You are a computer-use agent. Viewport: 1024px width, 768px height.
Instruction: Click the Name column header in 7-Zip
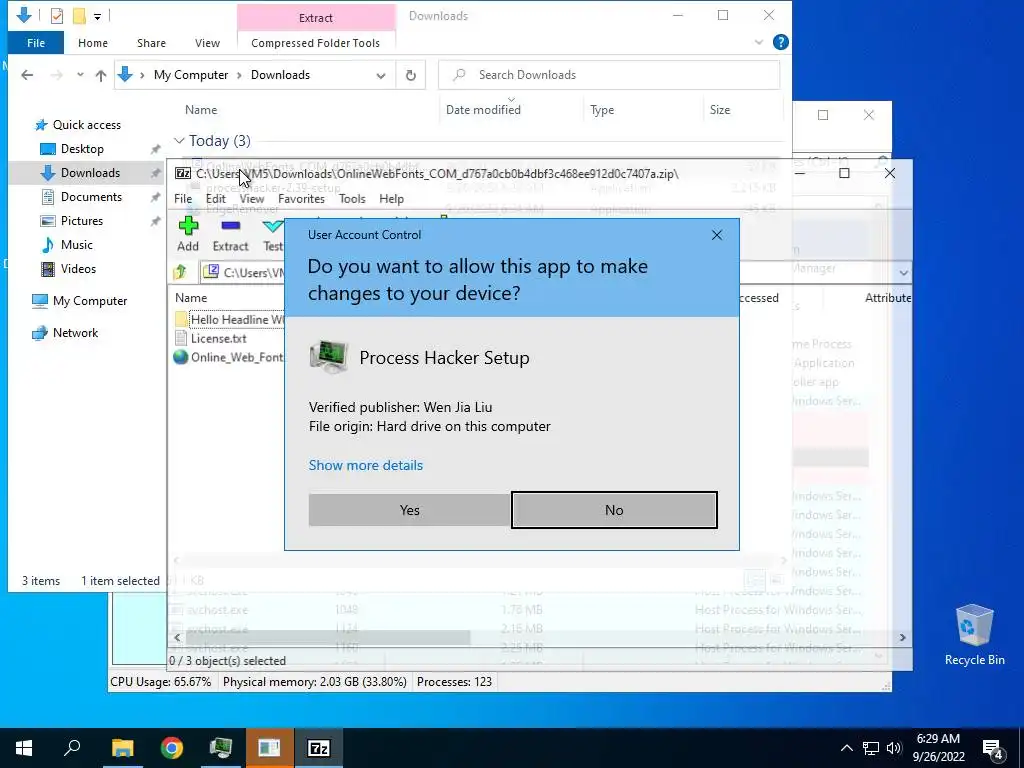(x=191, y=298)
